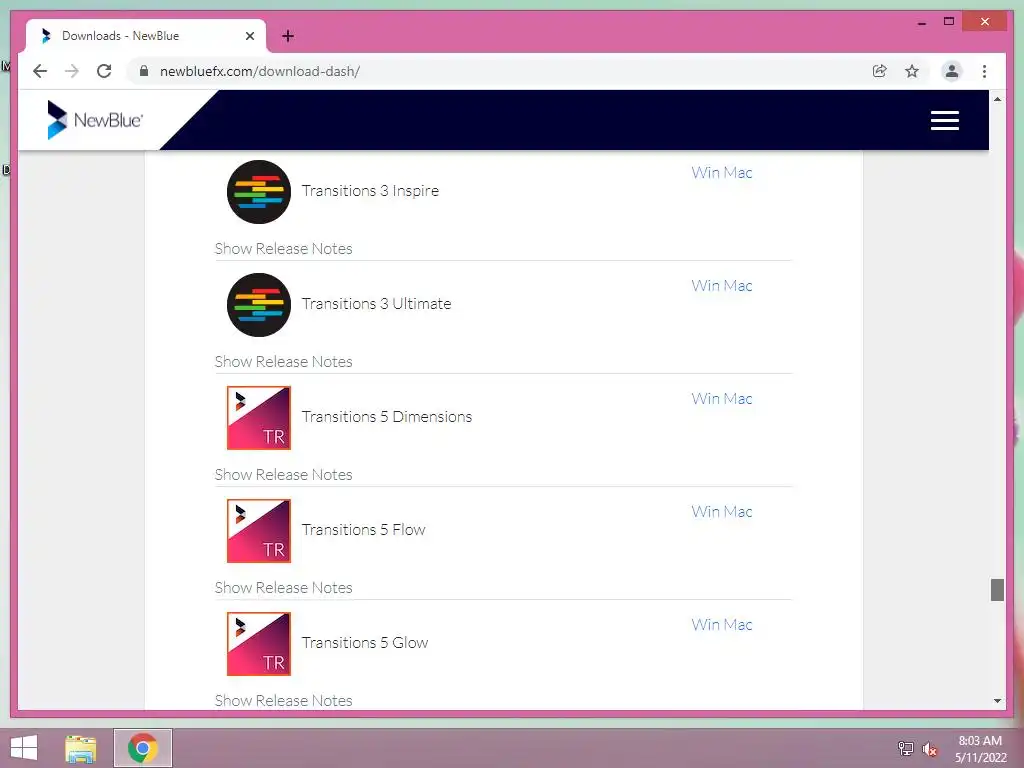Select the Downloads - NewBlue tab
The width and height of the screenshot is (1024, 768).
(x=146, y=36)
